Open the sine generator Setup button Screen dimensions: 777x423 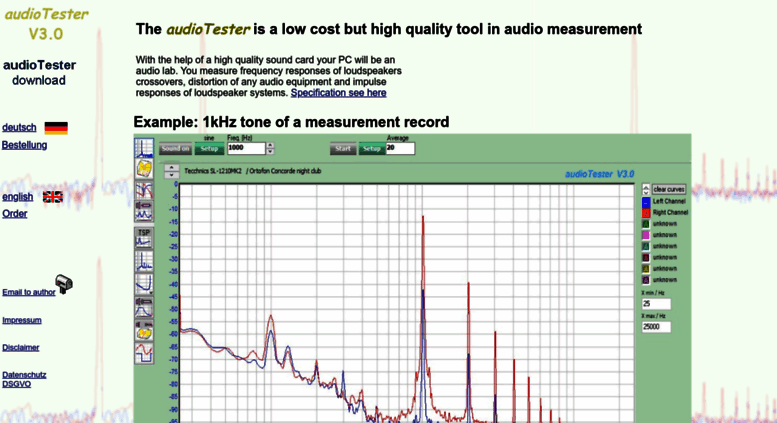coord(209,149)
